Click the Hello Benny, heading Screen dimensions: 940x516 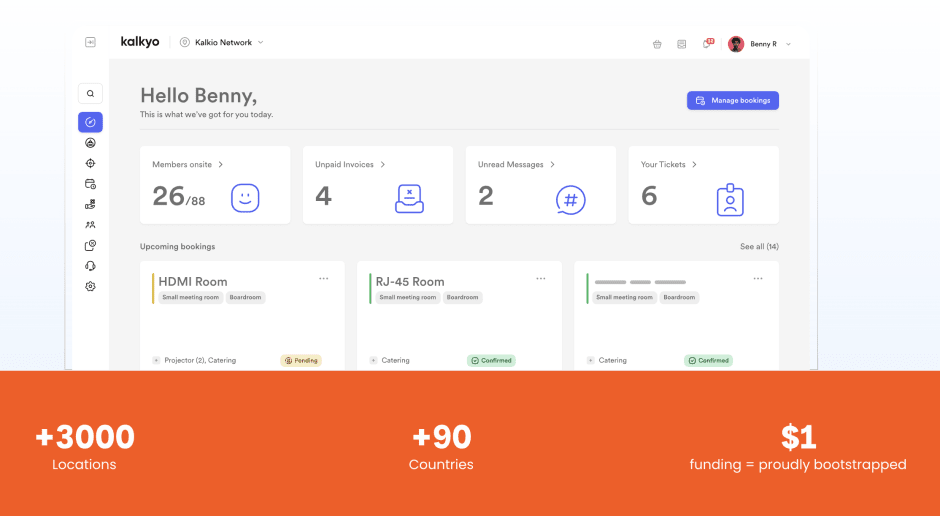198,96
